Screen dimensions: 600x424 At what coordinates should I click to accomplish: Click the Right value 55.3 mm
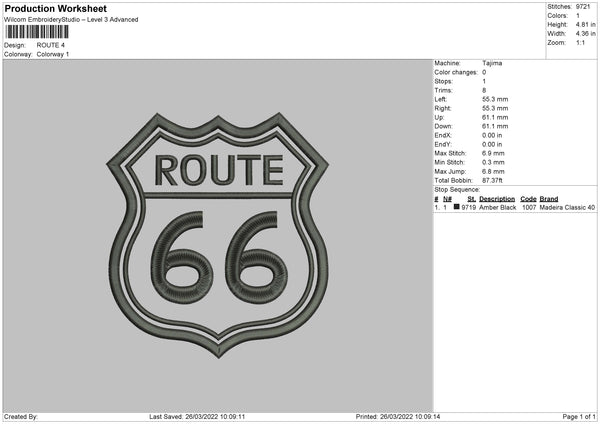coord(495,109)
